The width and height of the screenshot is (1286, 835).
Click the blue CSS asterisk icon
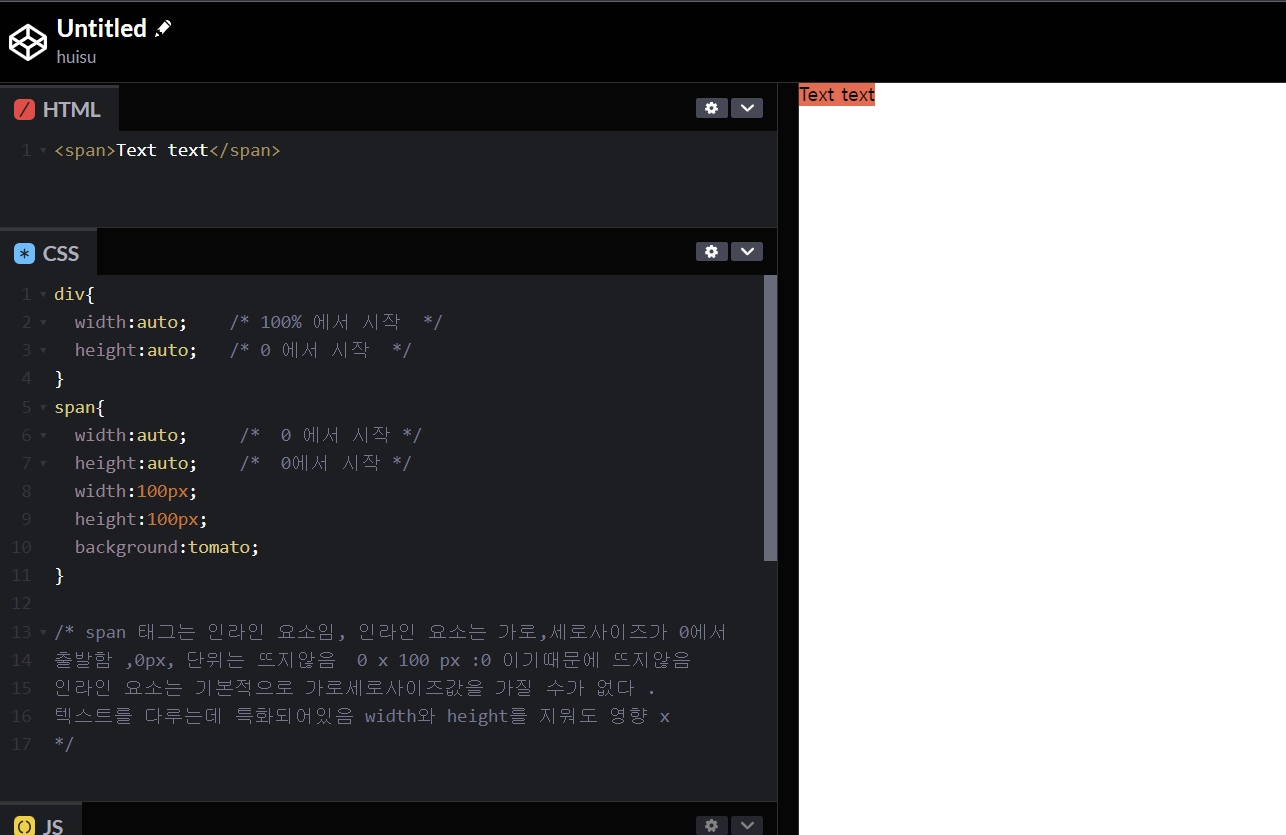coord(25,253)
